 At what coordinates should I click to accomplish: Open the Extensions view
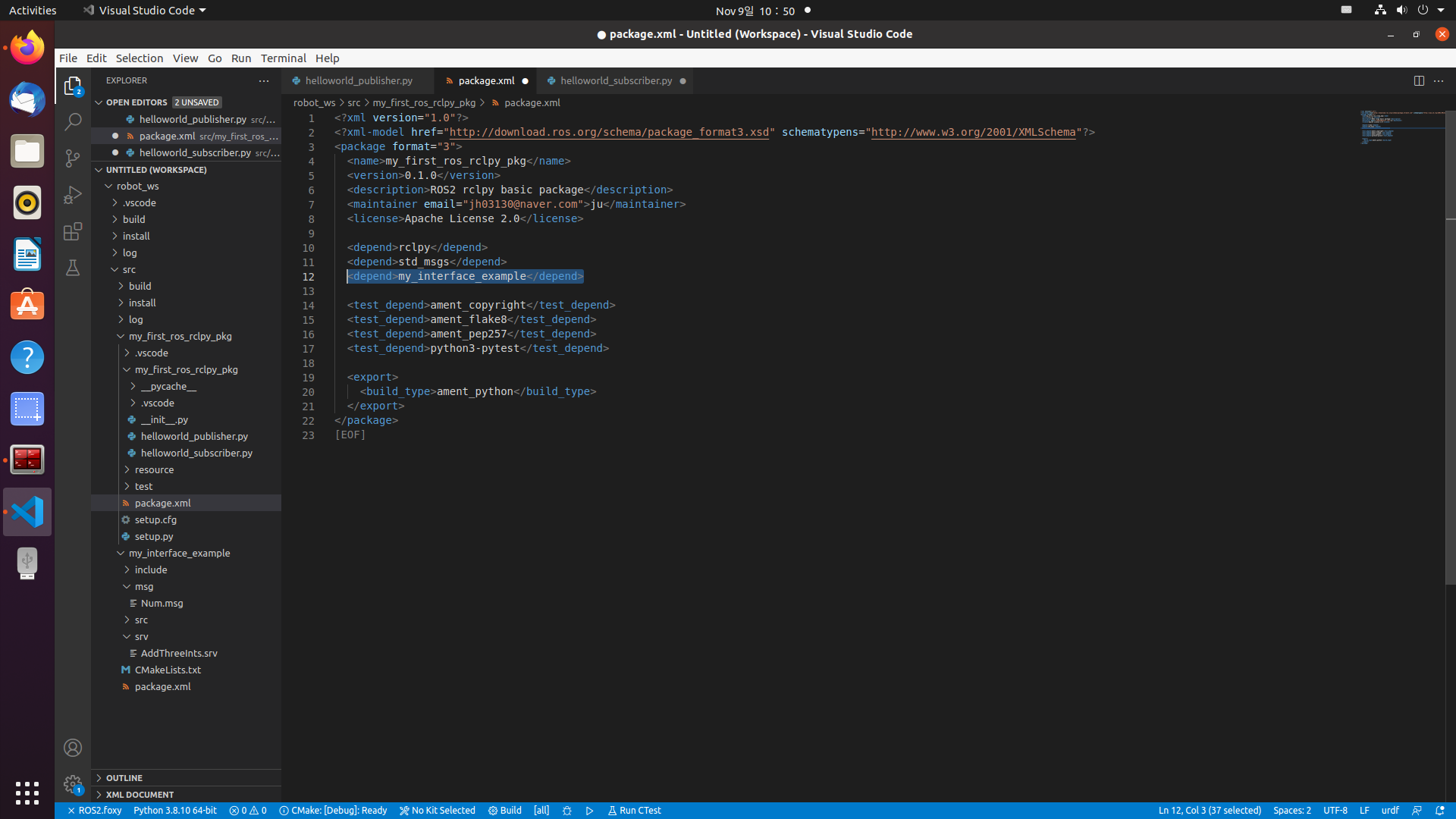(73, 231)
